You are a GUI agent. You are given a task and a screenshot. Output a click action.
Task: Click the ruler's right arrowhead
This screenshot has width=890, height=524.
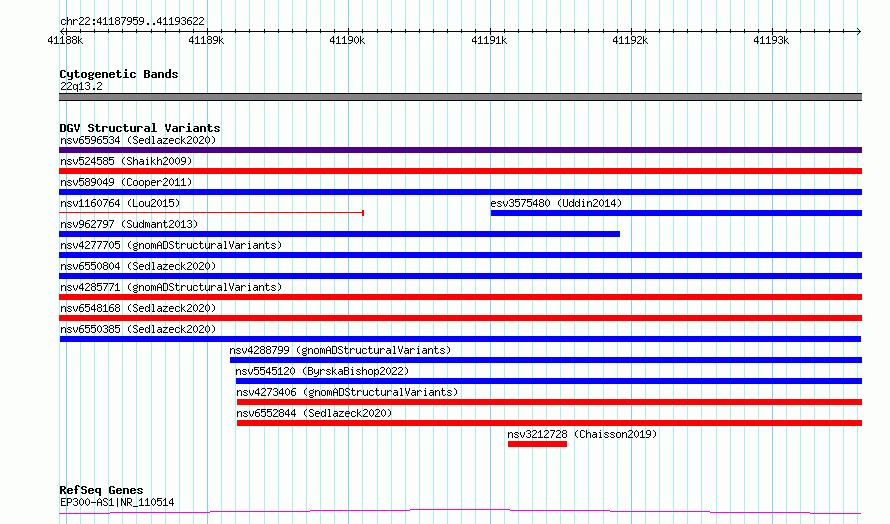(x=859, y=31)
